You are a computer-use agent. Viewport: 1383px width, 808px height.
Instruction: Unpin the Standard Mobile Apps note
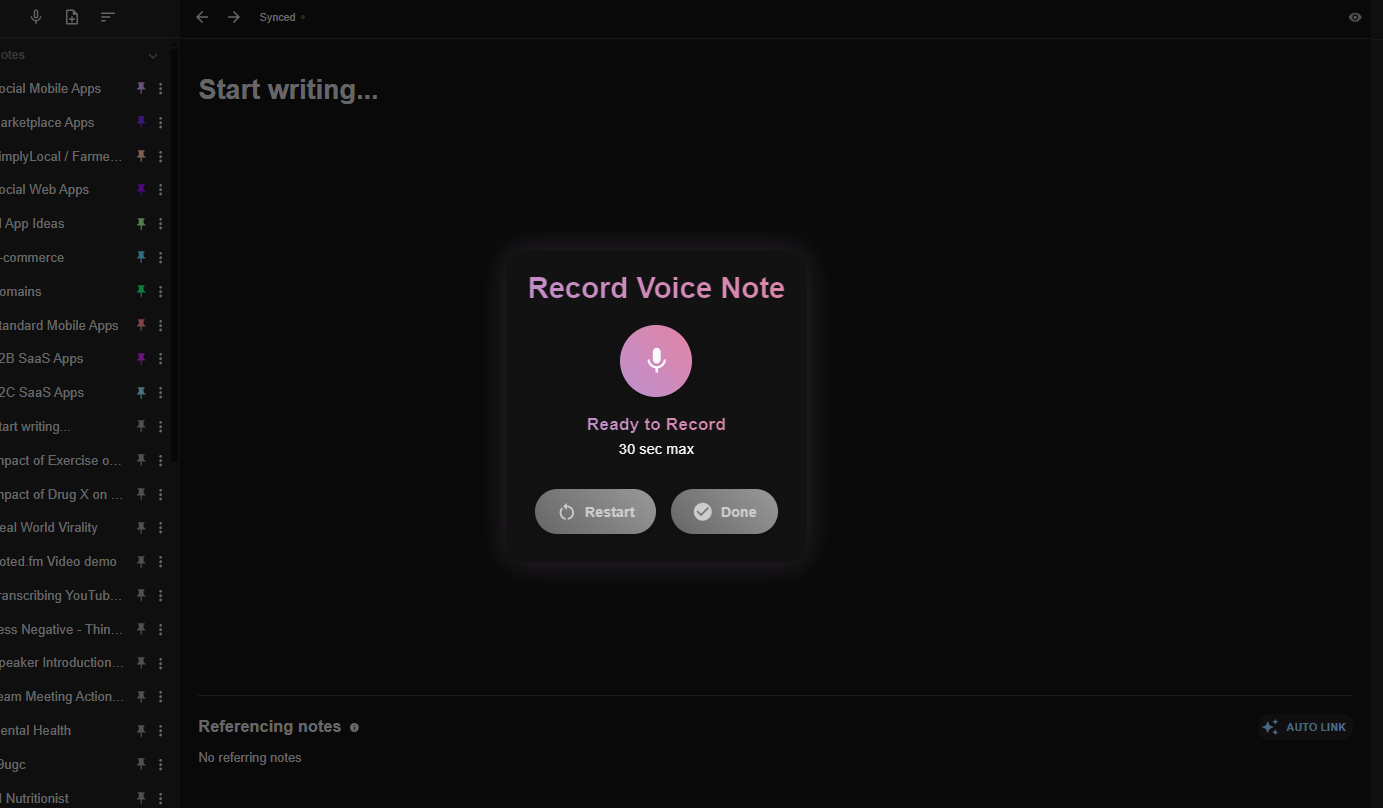click(141, 325)
